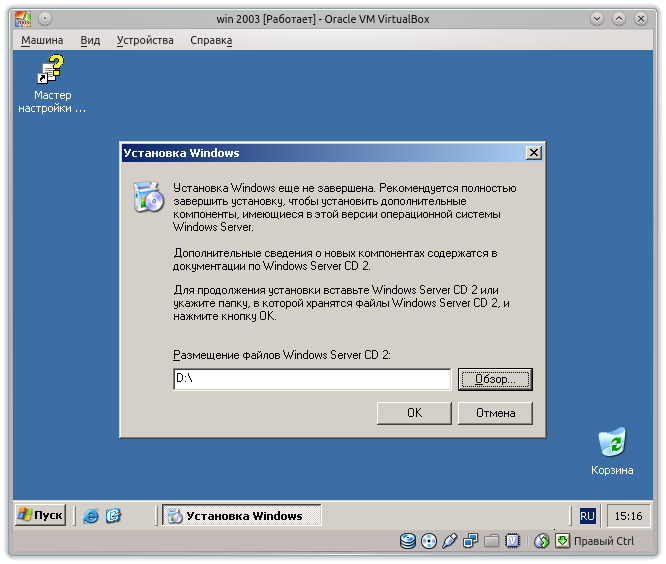Click the setup CD icon in the dialog
This screenshot has width=666, height=564.
[148, 197]
